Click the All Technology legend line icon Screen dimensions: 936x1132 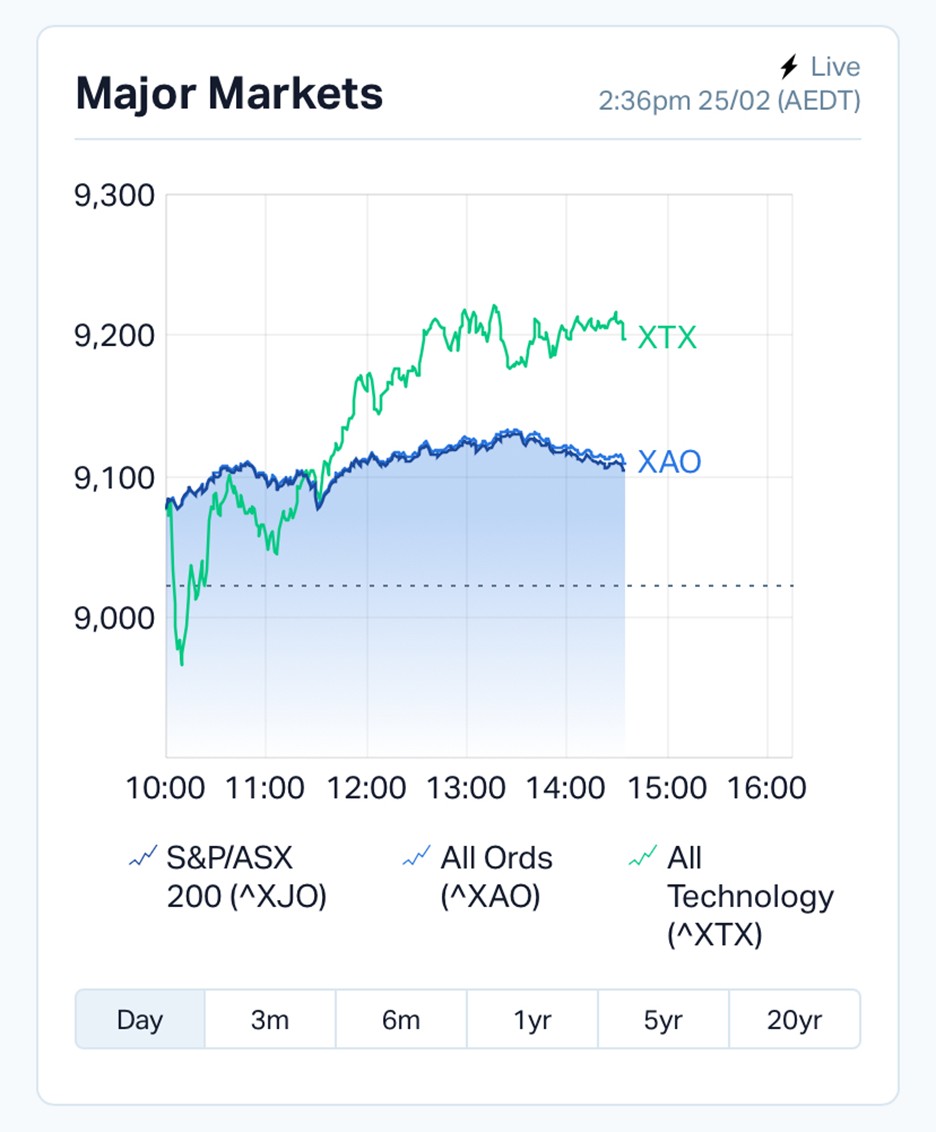(x=643, y=857)
